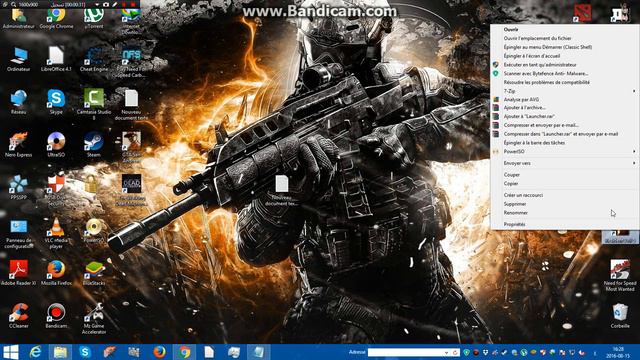Open the Windows Start button
Viewport: 640px width, 360px height.
(x=11, y=352)
